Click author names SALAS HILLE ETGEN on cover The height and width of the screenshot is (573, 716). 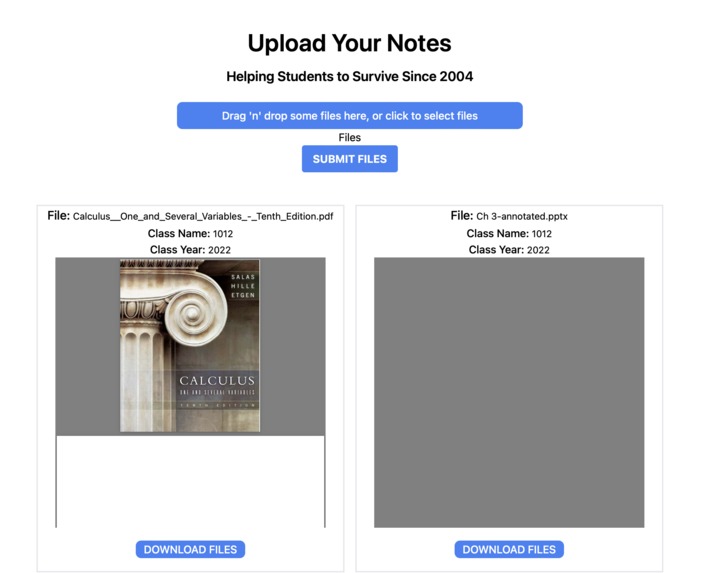pos(242,286)
